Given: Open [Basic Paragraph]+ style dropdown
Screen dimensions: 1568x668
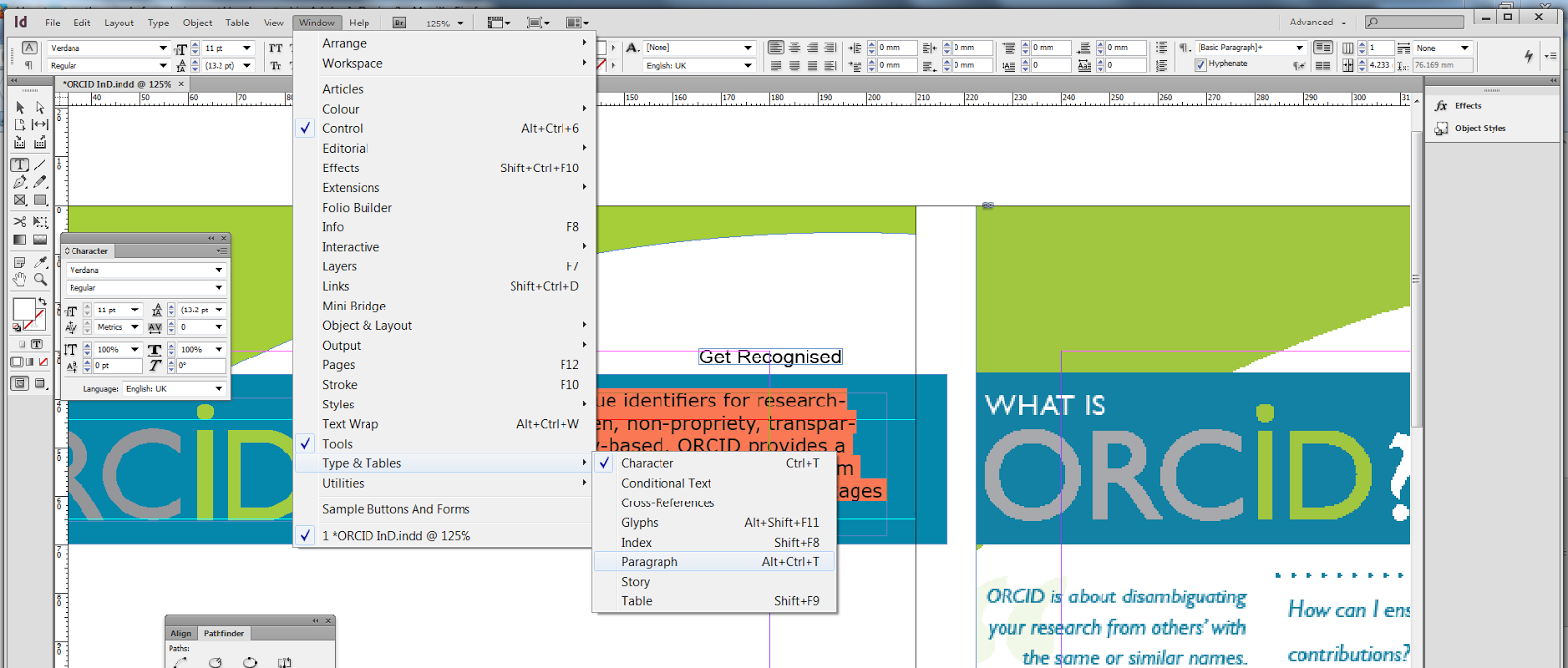Looking at the screenshot, I should click(x=1299, y=47).
